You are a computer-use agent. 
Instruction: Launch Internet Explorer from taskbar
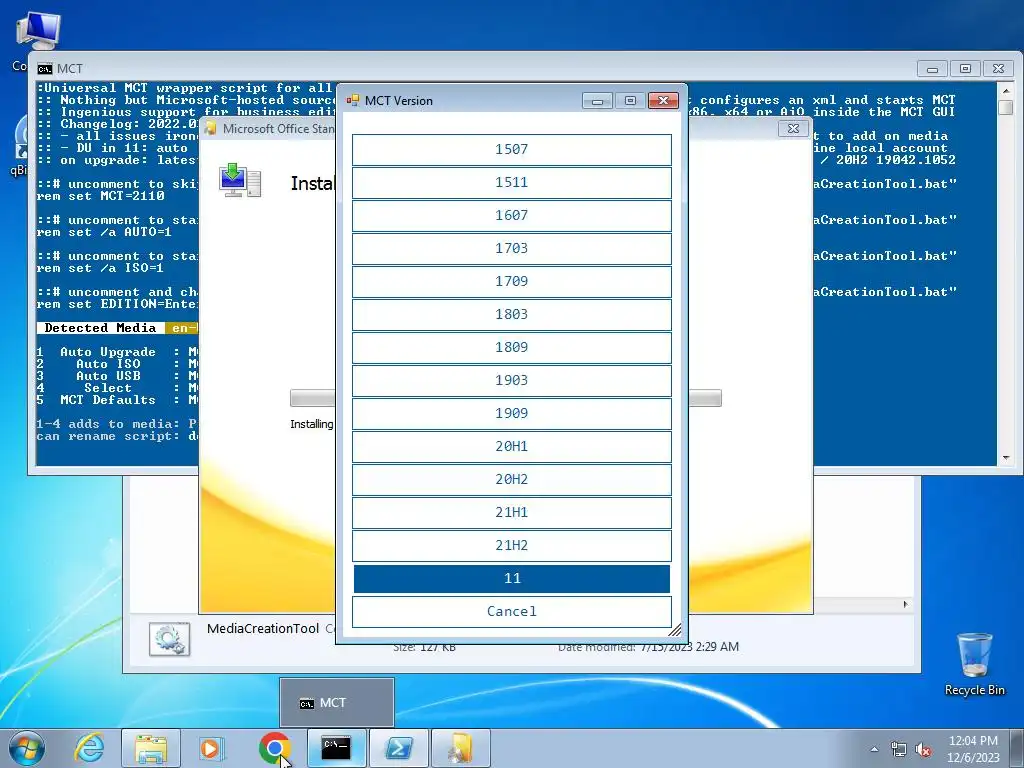coord(89,748)
